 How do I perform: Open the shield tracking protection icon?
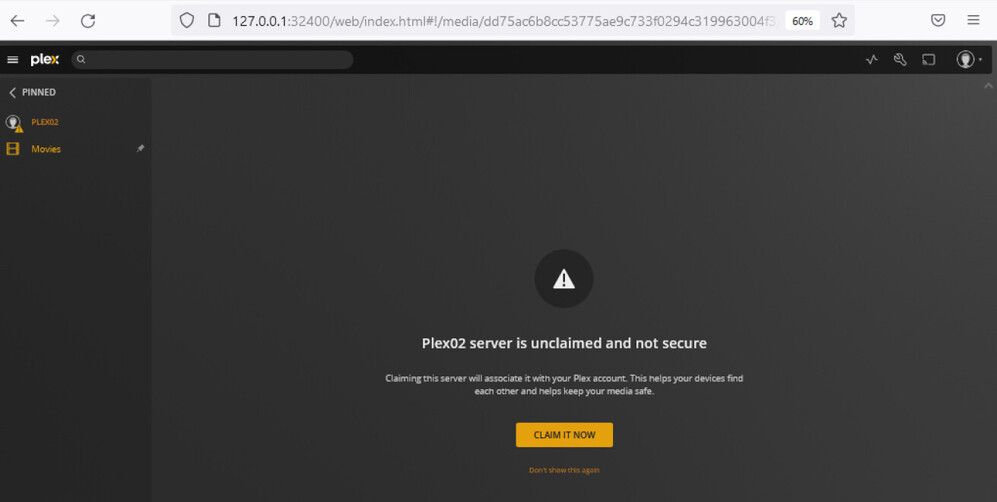(186, 20)
